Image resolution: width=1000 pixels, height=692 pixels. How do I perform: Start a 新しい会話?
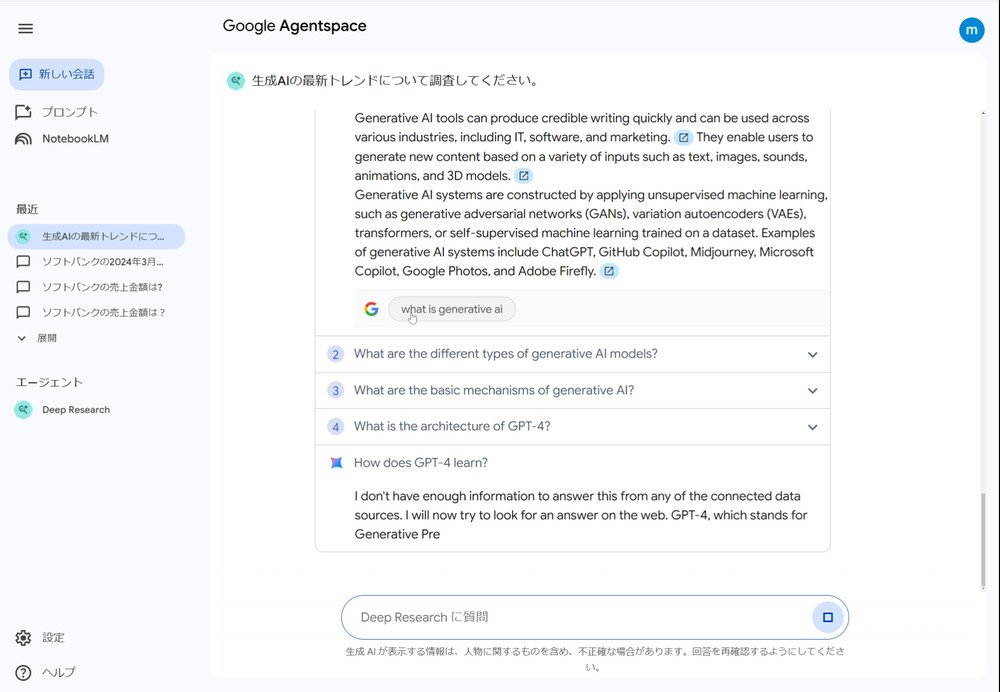56,75
